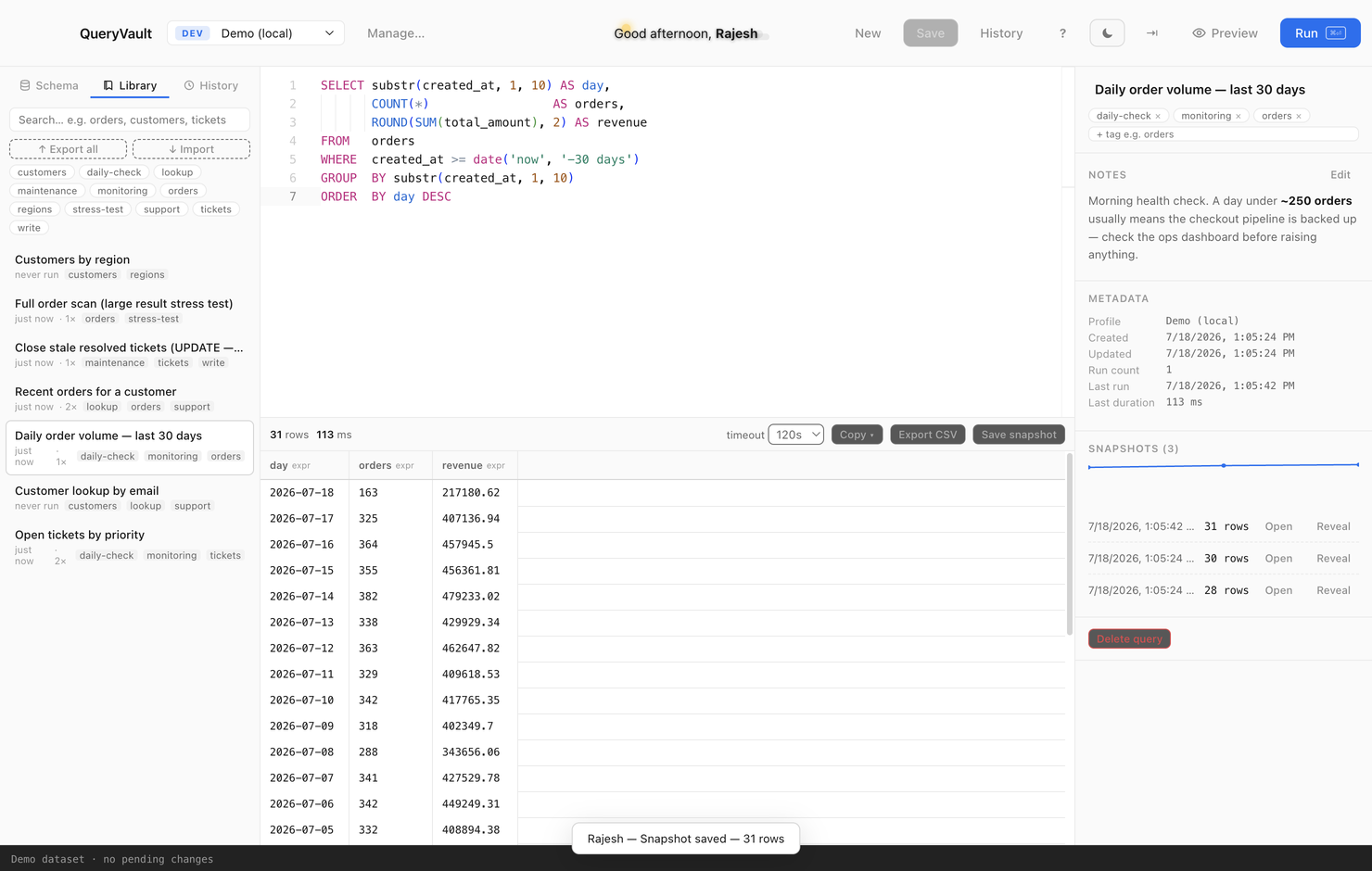
Task: Click the Save button
Action: pos(930,33)
